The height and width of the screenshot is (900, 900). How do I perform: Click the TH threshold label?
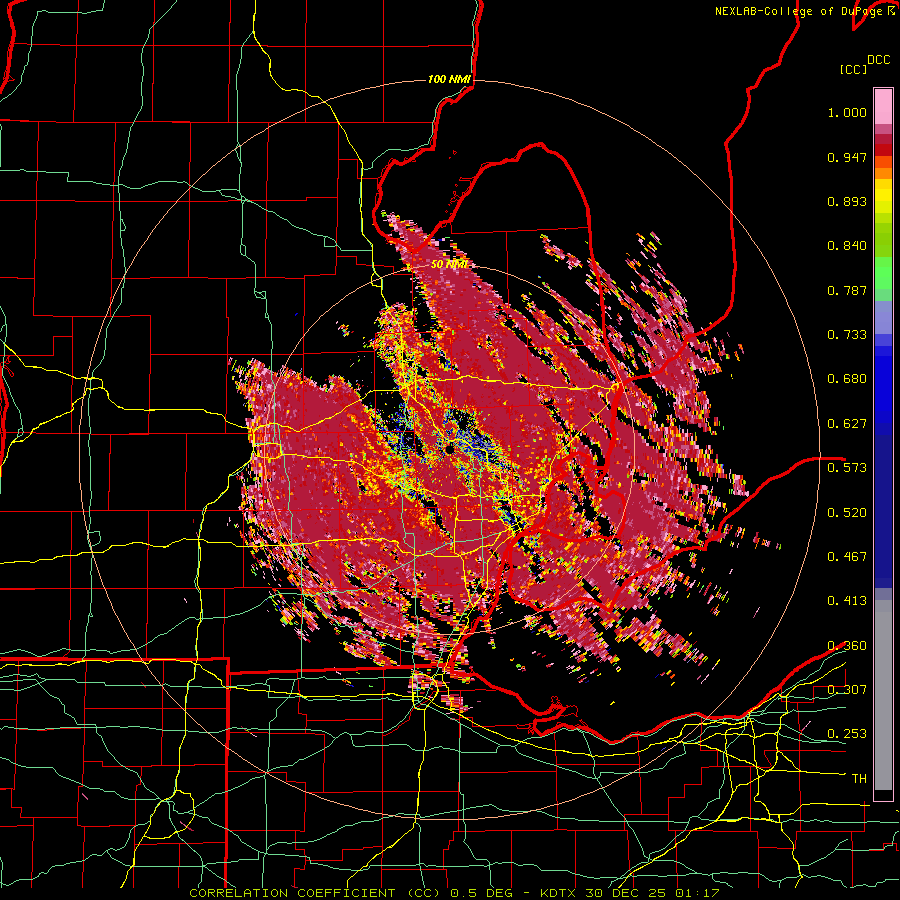pos(859,778)
